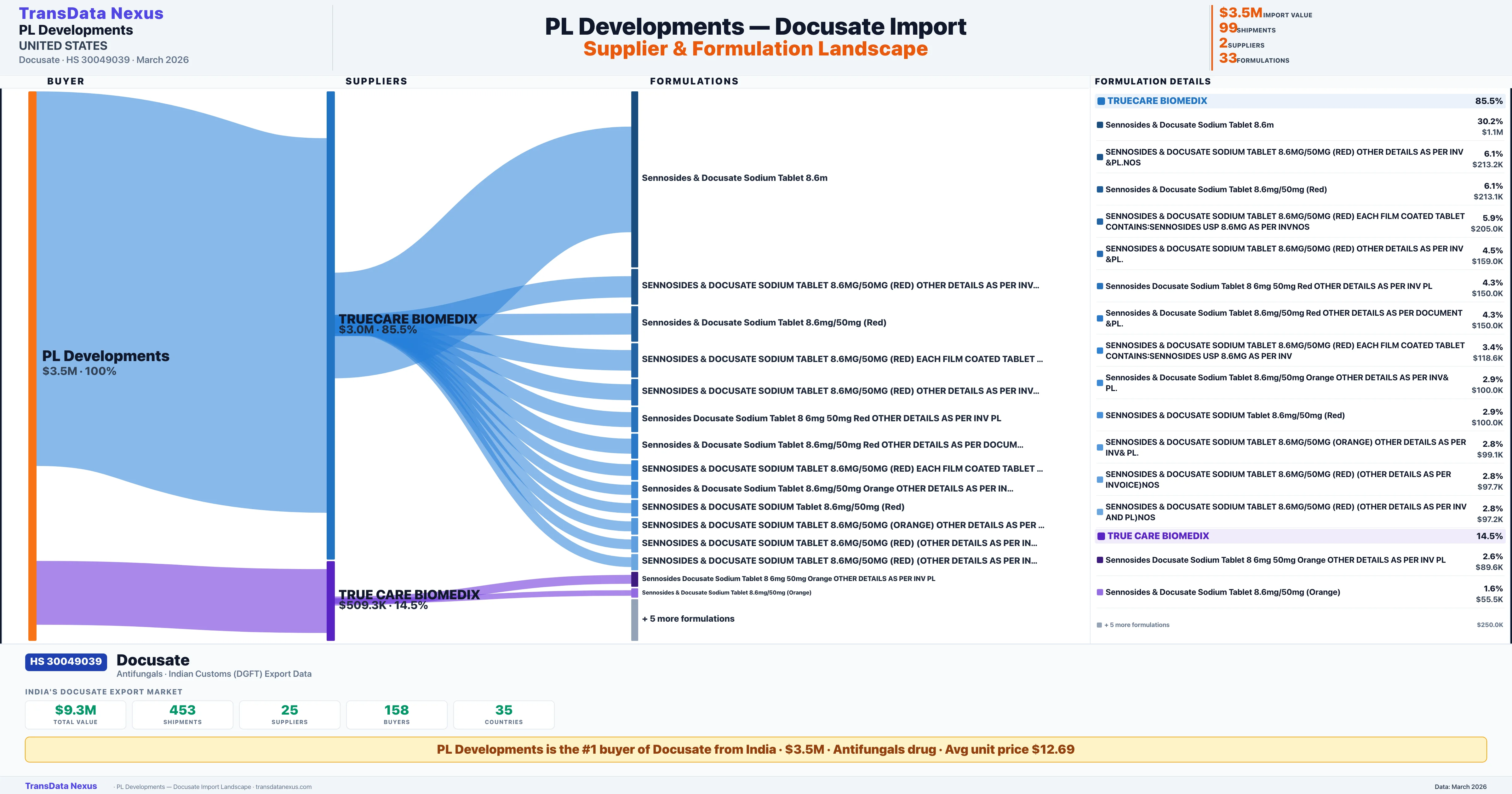
Task: Click the HS 30049039 badge
Action: tap(65, 661)
